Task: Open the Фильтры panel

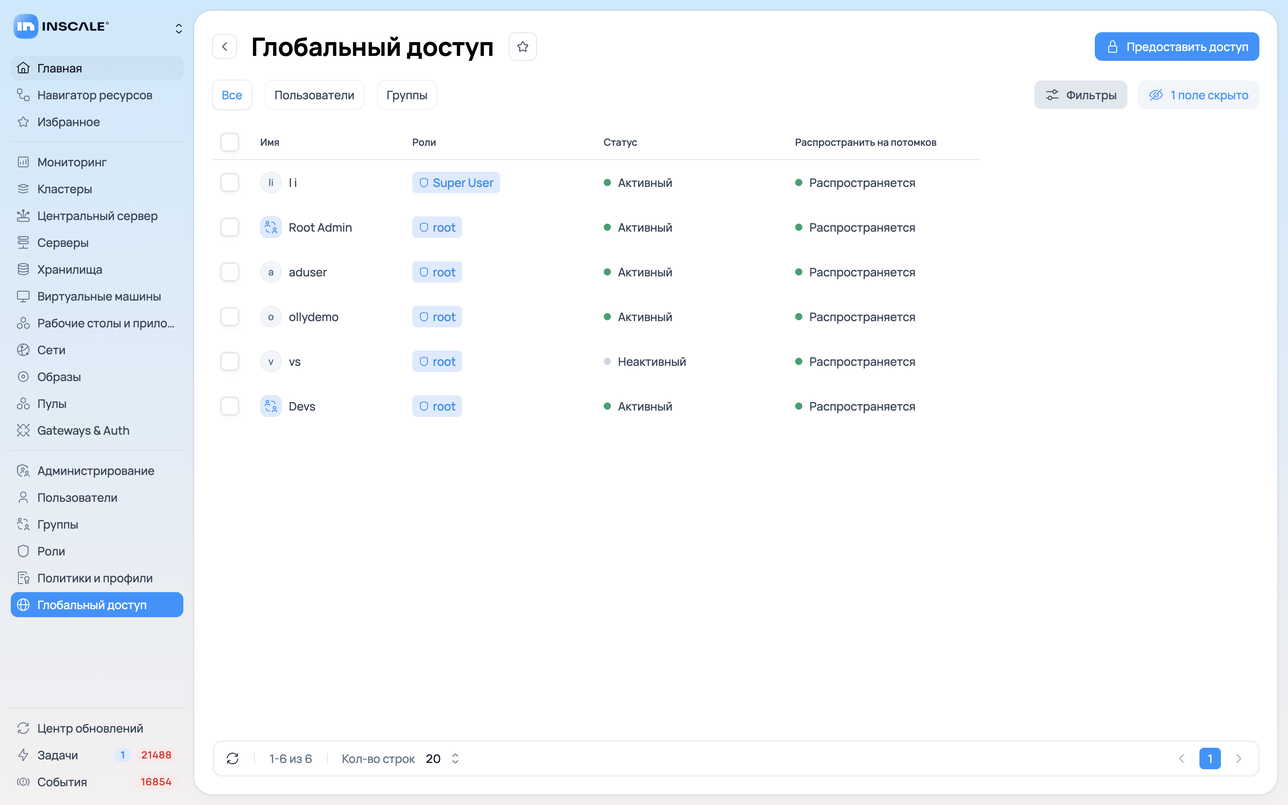Action: tap(1081, 95)
